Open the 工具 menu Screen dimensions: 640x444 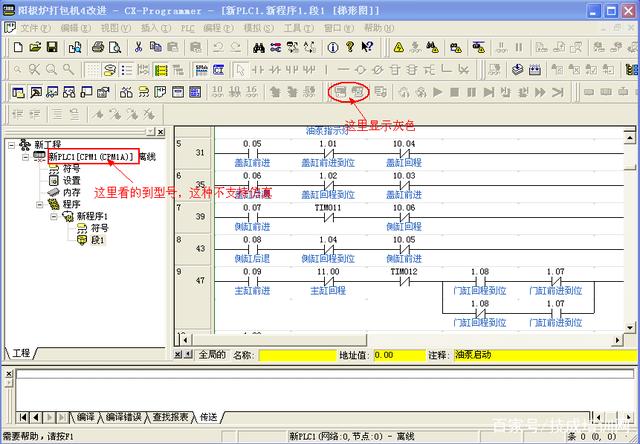[299, 28]
